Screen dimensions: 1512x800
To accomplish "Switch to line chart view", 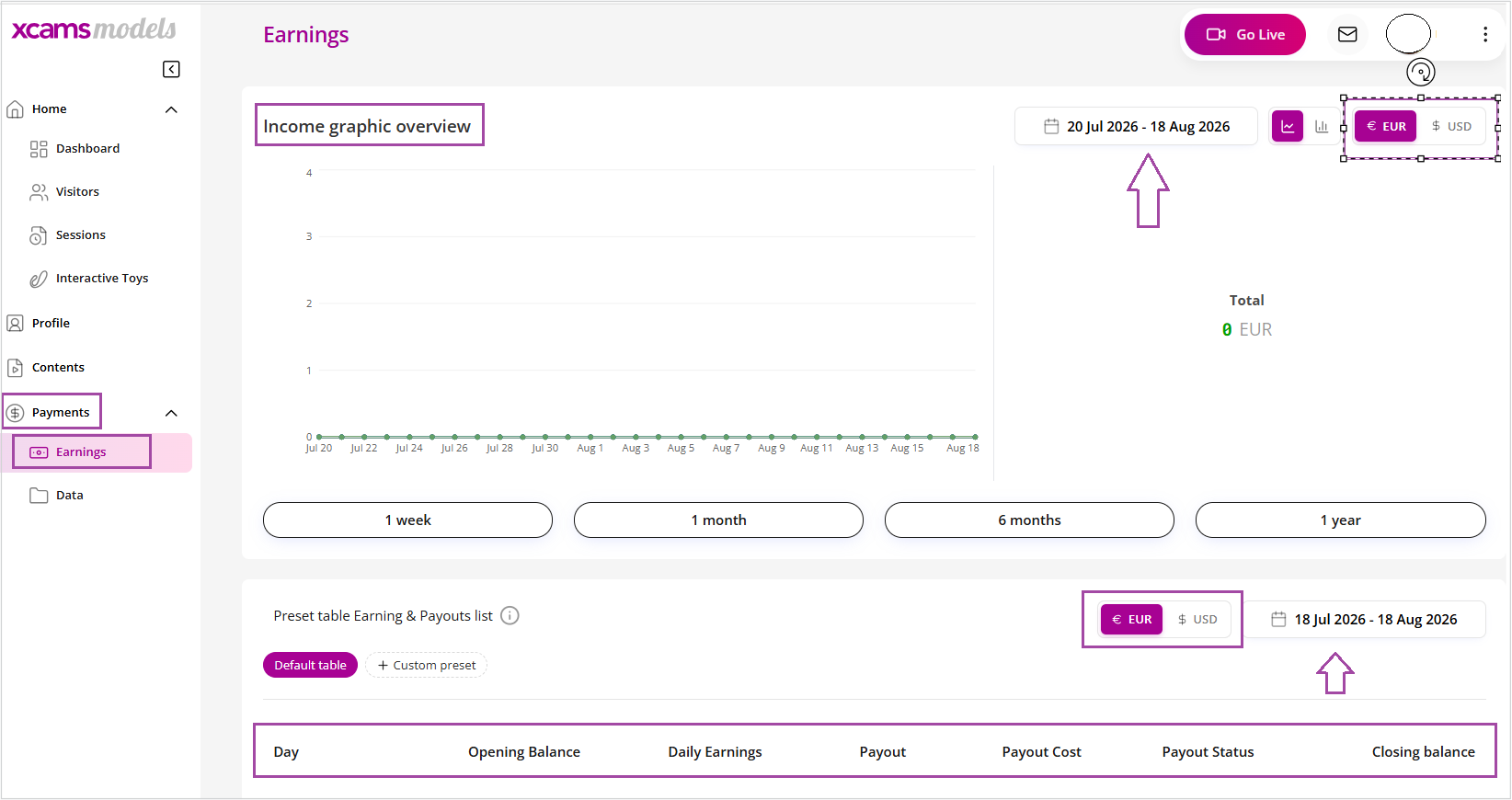I will (x=1288, y=126).
